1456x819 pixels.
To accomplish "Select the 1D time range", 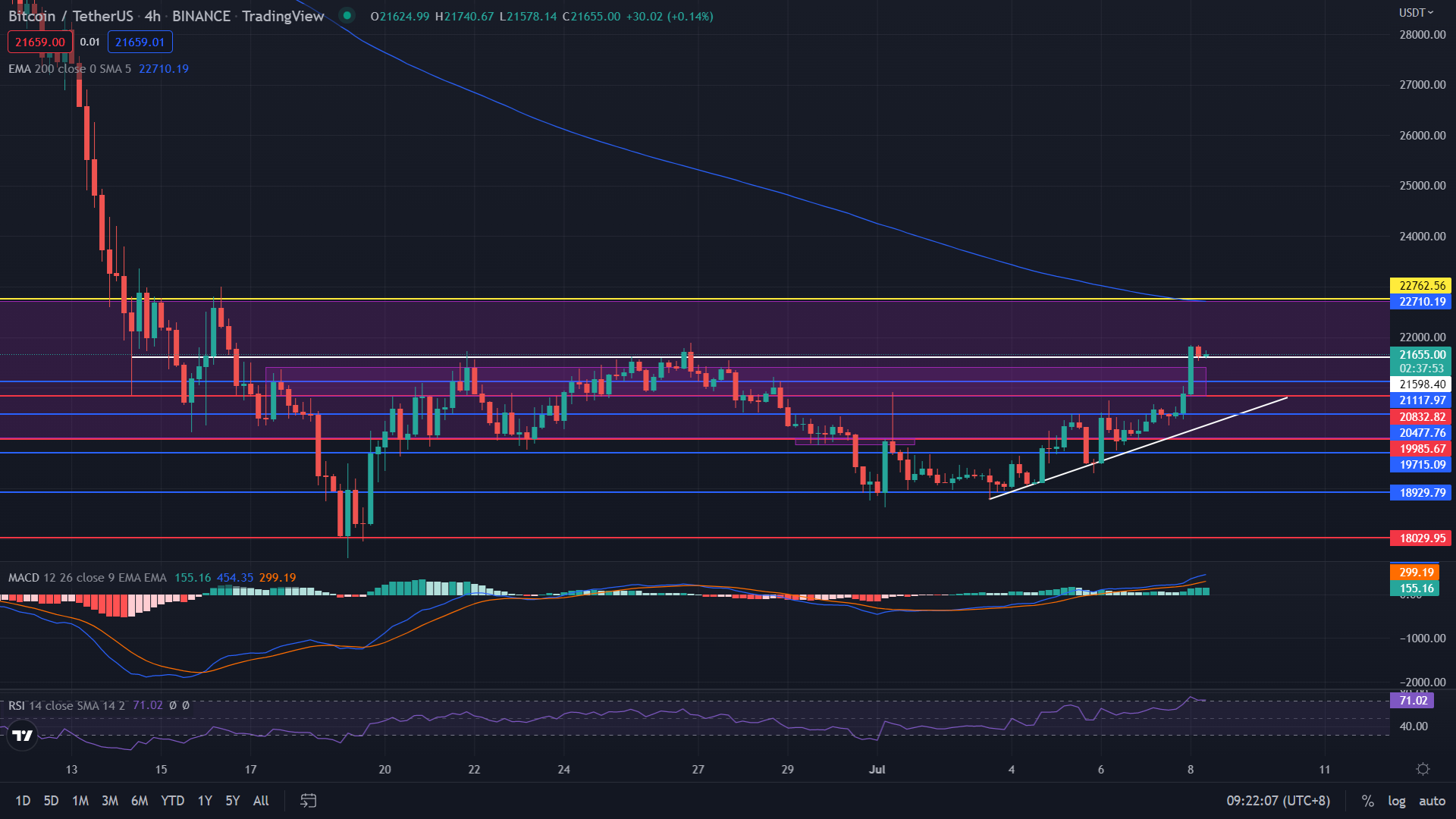I will point(23,800).
